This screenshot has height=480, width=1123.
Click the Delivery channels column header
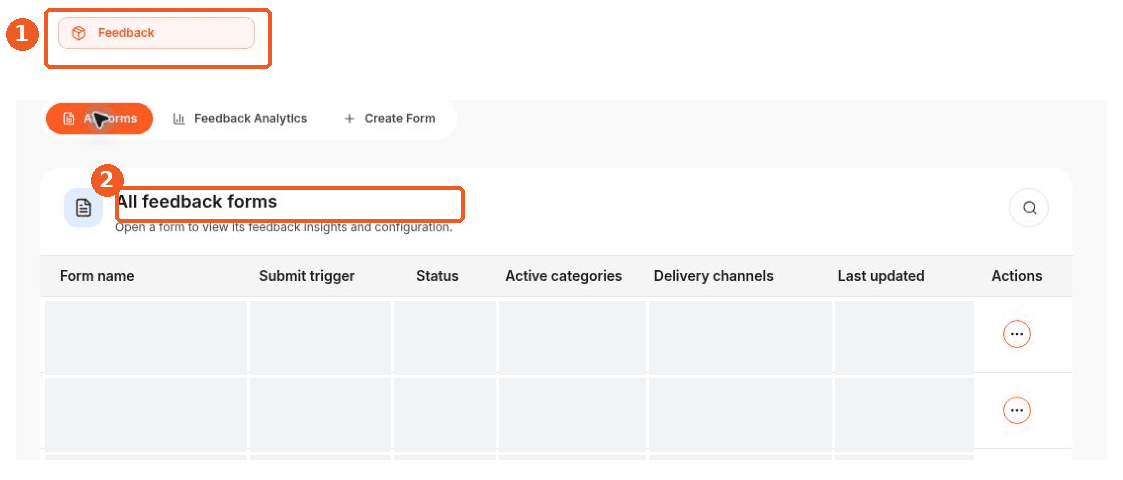[713, 276]
